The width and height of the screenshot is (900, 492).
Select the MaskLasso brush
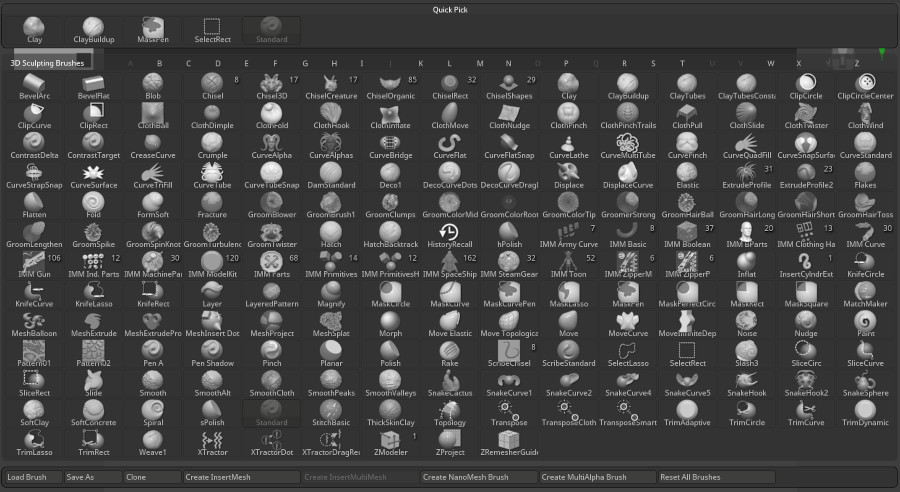tap(568, 295)
